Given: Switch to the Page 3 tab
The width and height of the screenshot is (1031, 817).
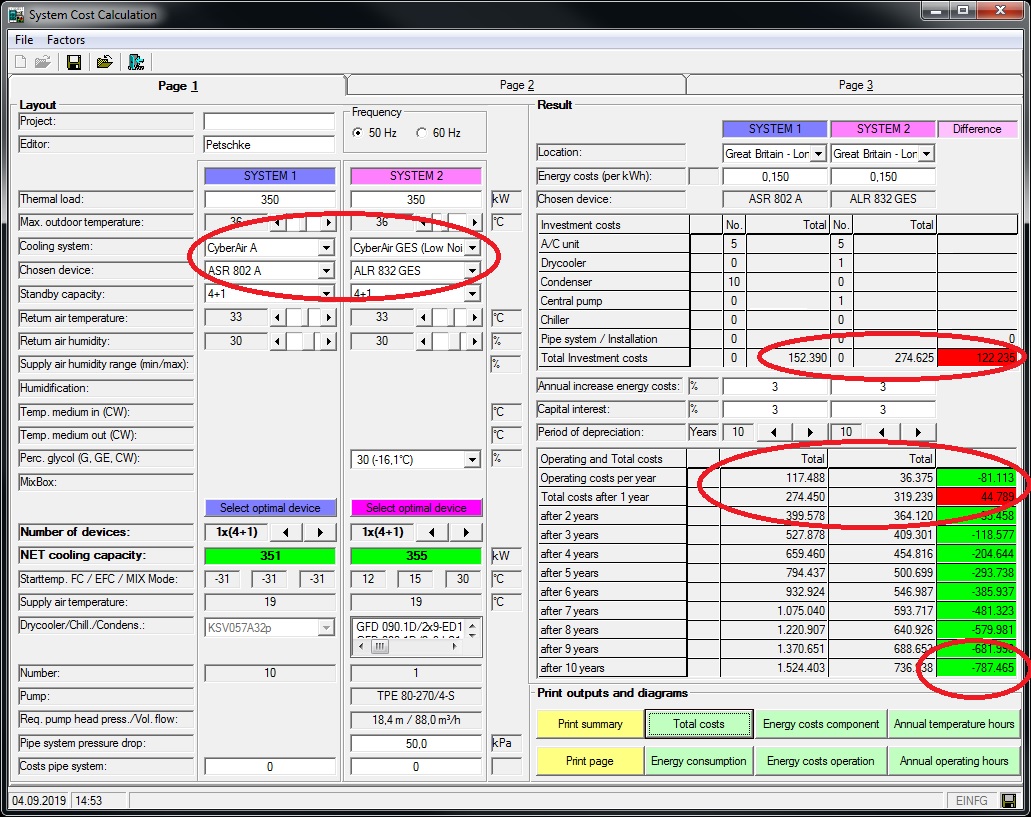Looking at the screenshot, I should [x=855, y=85].
